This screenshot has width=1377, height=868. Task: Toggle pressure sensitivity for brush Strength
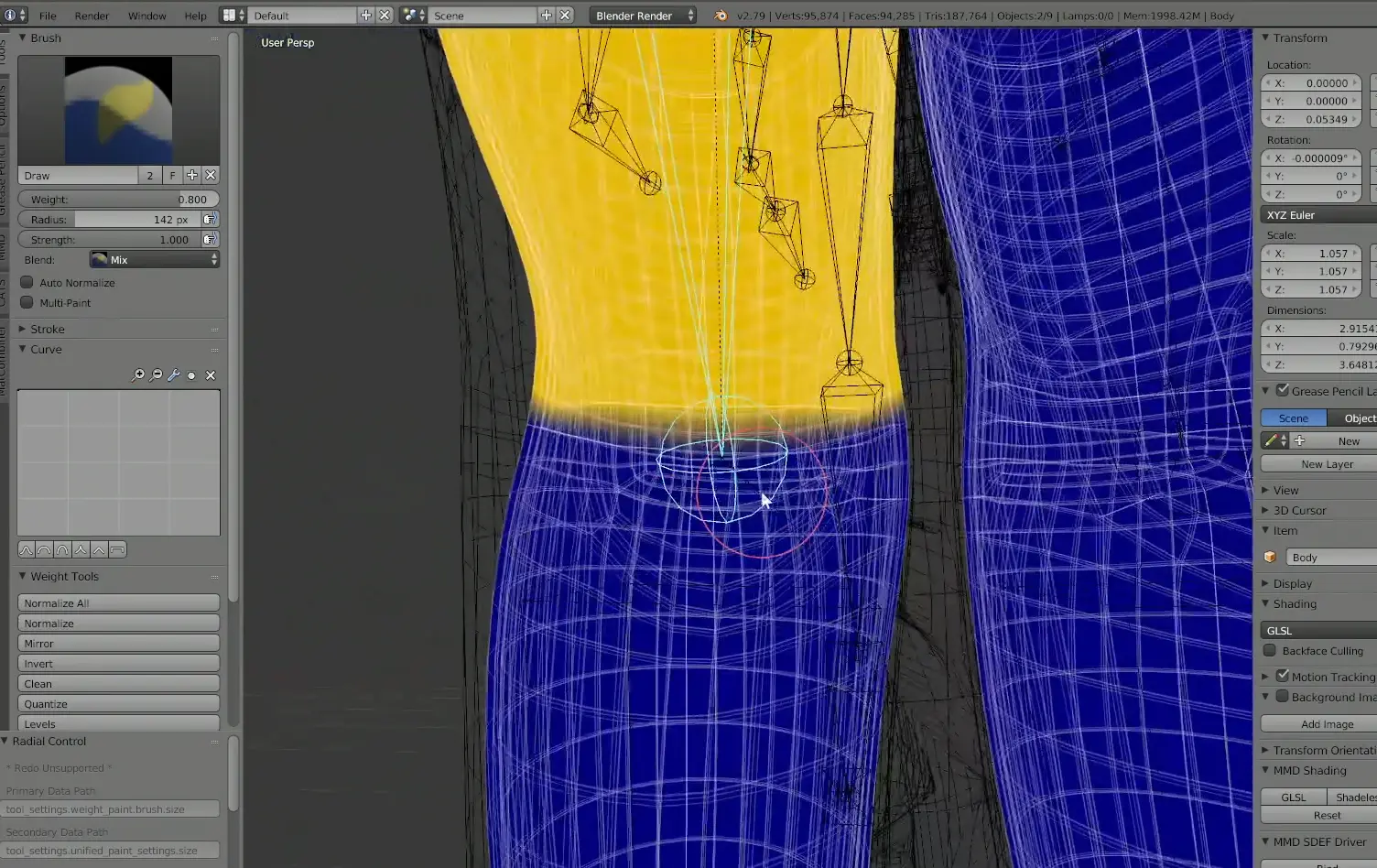210,240
